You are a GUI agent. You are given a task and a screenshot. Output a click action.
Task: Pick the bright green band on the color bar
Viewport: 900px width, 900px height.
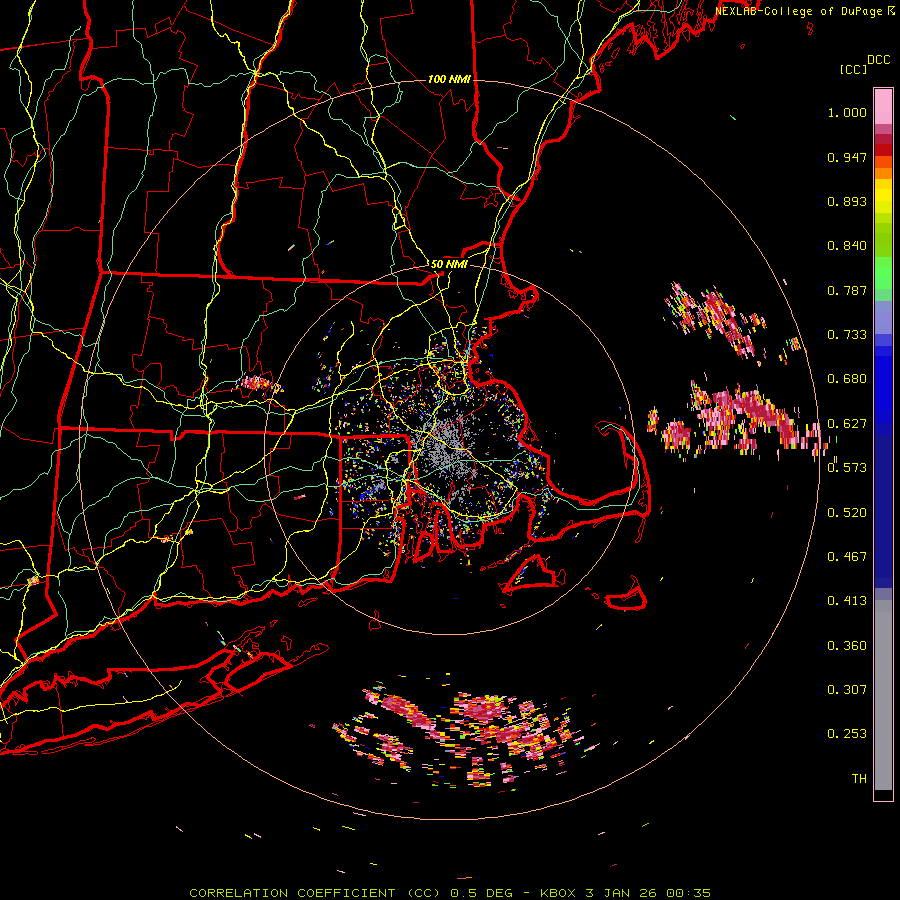883,273
